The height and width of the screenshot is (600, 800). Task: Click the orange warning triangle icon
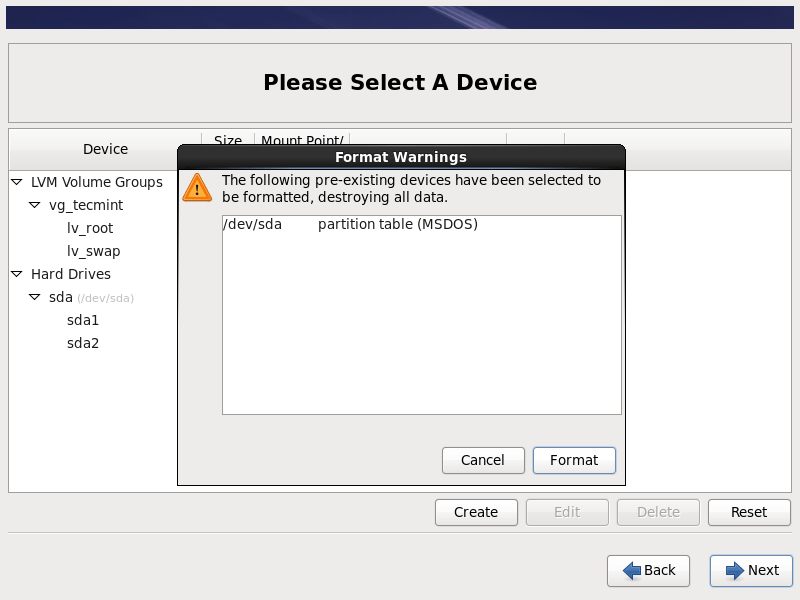click(197, 187)
